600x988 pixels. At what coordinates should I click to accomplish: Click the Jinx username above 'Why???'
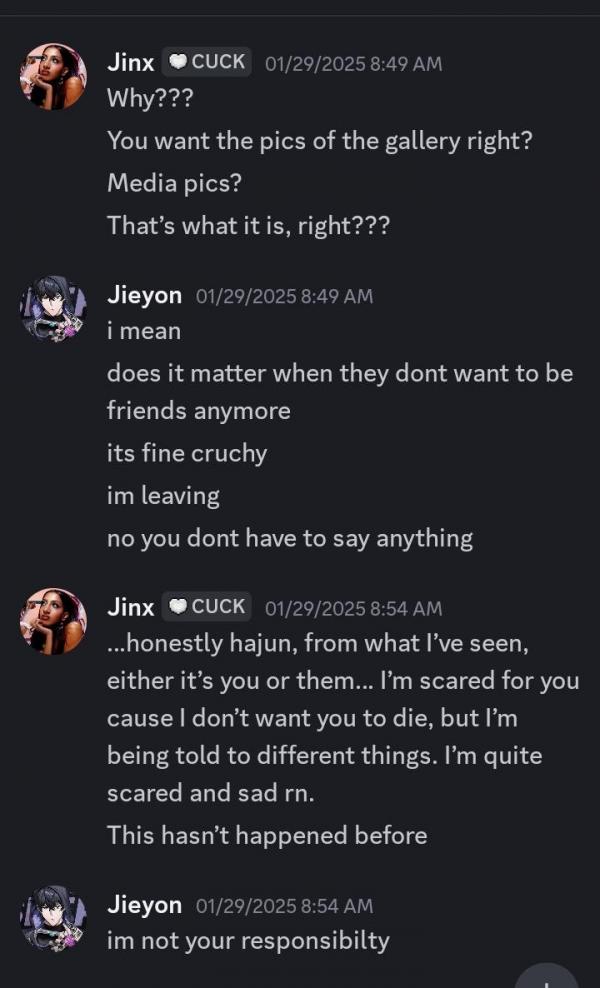tap(131, 62)
